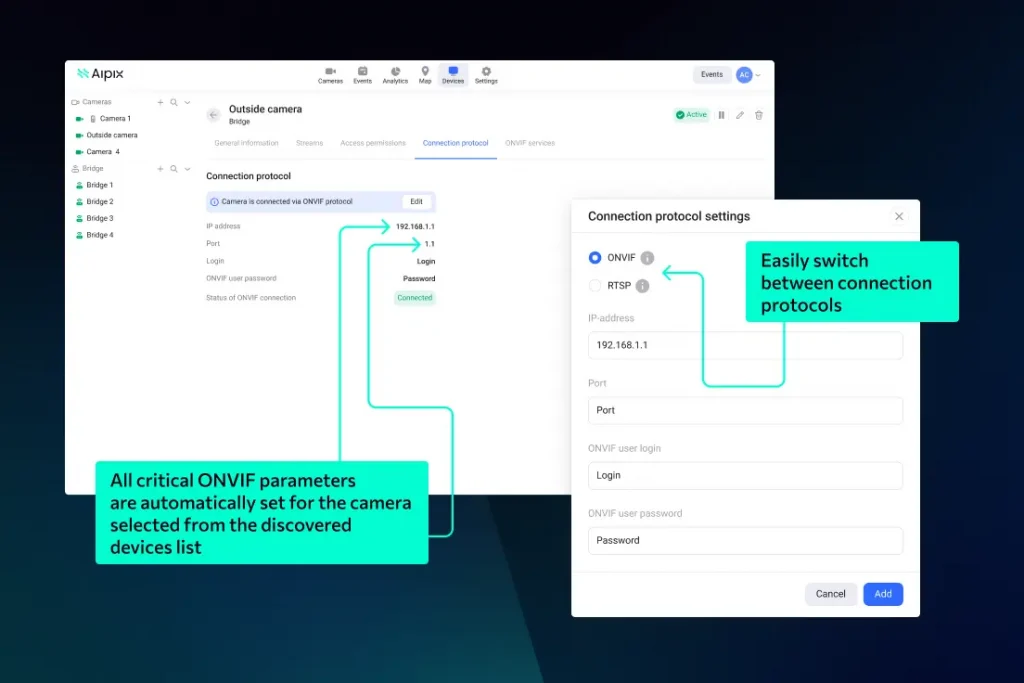The width and height of the screenshot is (1024, 683).
Task: Switch to the ONVIF services tab
Action: [x=530, y=143]
